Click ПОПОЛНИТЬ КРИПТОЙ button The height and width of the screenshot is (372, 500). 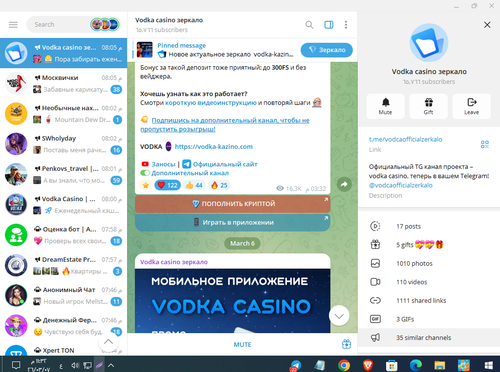[x=233, y=204]
